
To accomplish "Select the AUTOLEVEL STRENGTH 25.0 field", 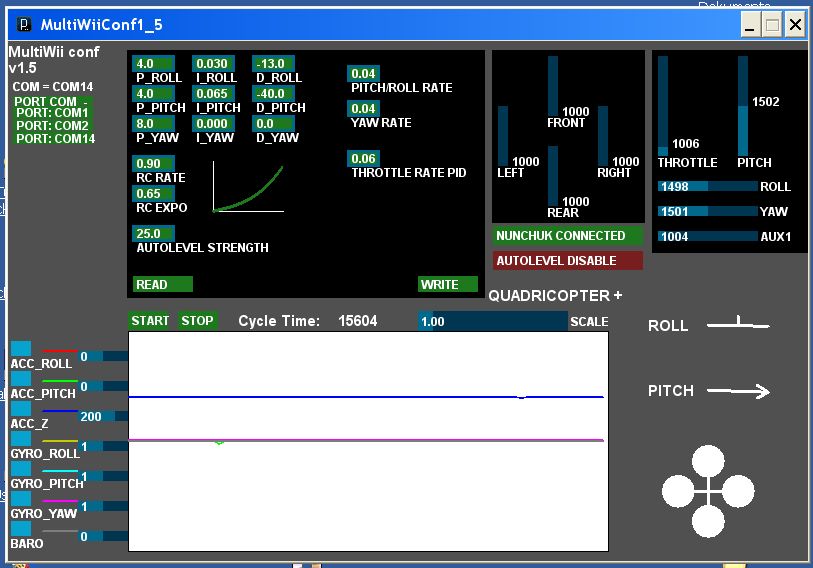I will [153, 233].
